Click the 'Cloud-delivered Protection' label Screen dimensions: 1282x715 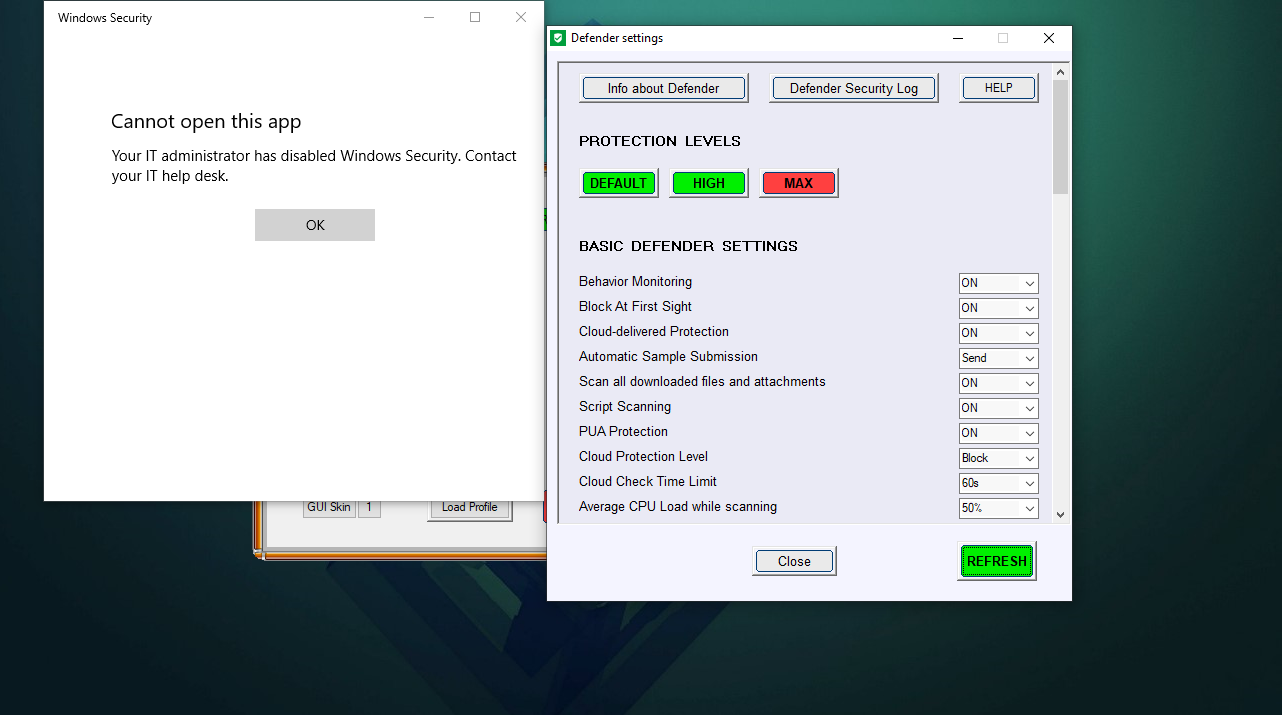[x=654, y=332]
